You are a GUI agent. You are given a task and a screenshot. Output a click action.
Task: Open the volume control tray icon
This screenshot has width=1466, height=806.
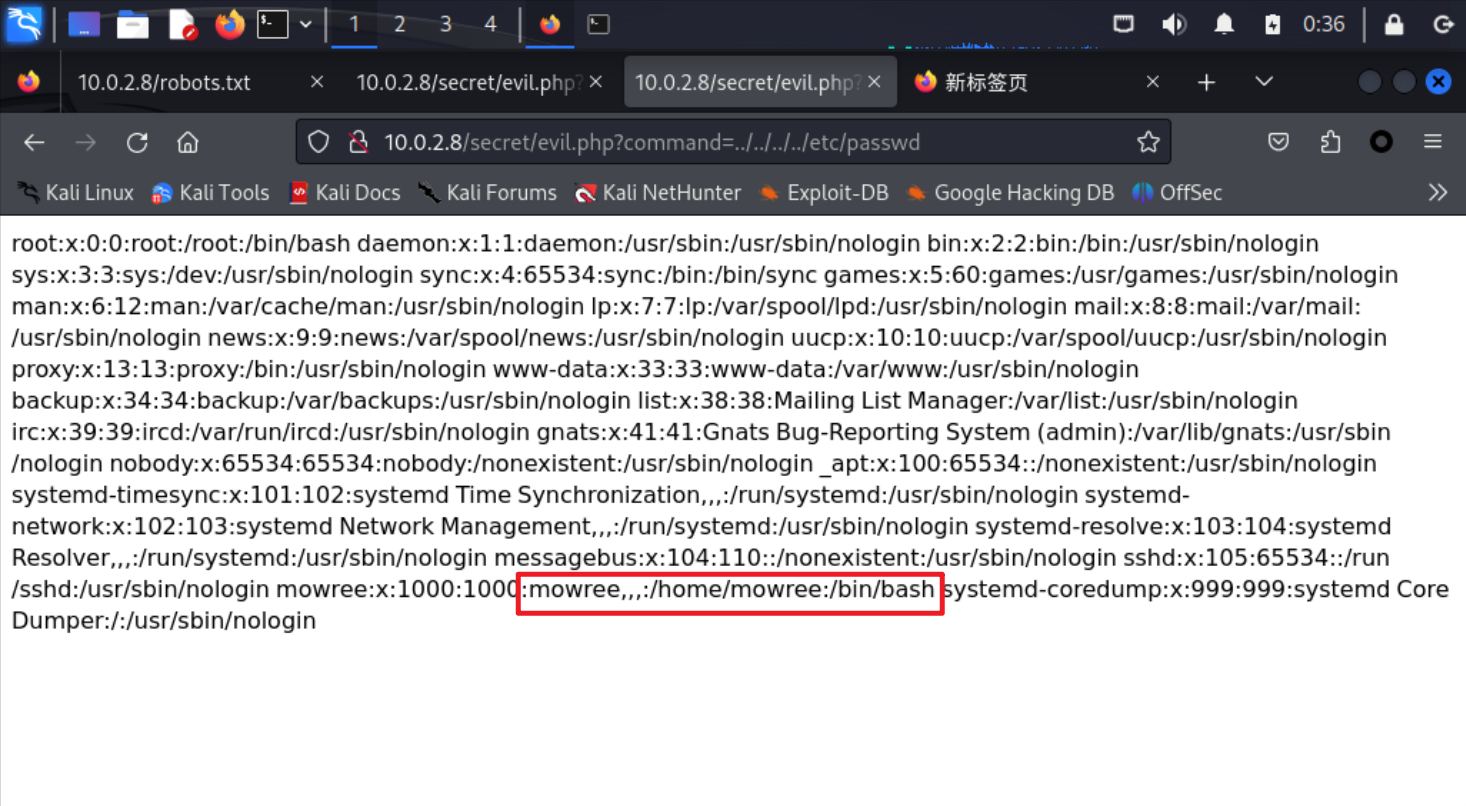pos(1174,24)
